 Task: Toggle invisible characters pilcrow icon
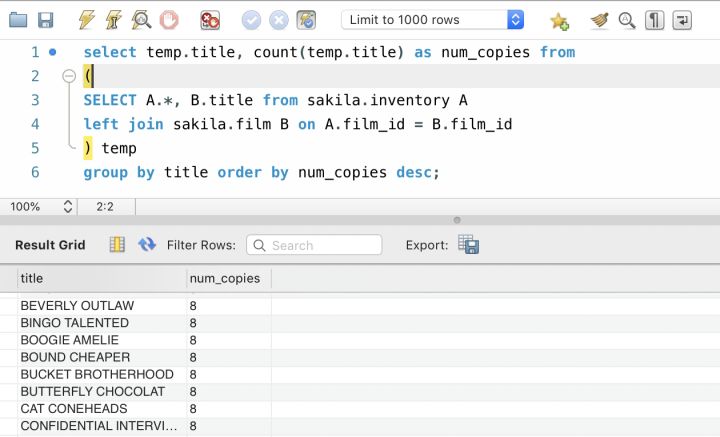[x=654, y=20]
